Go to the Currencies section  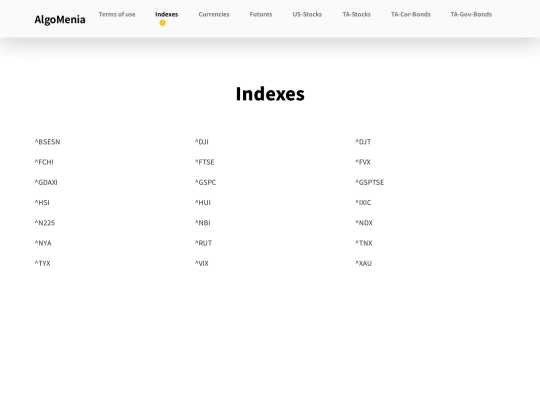214,14
